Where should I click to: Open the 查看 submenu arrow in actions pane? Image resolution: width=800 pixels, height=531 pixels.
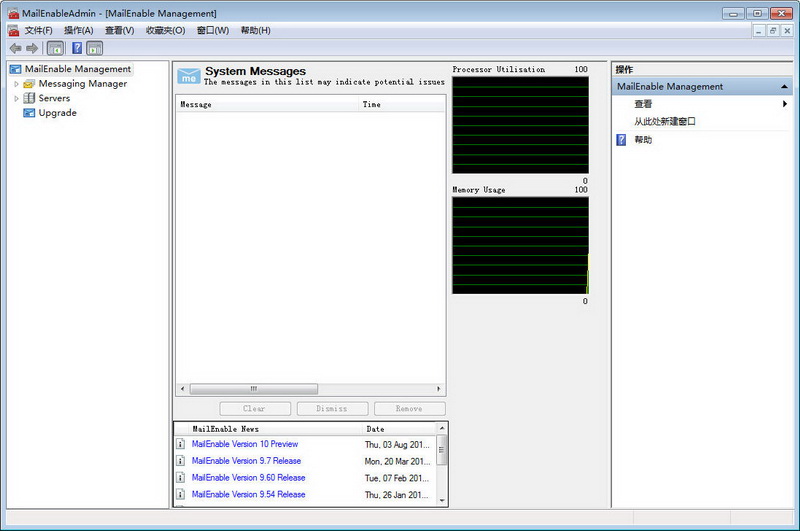(785, 104)
